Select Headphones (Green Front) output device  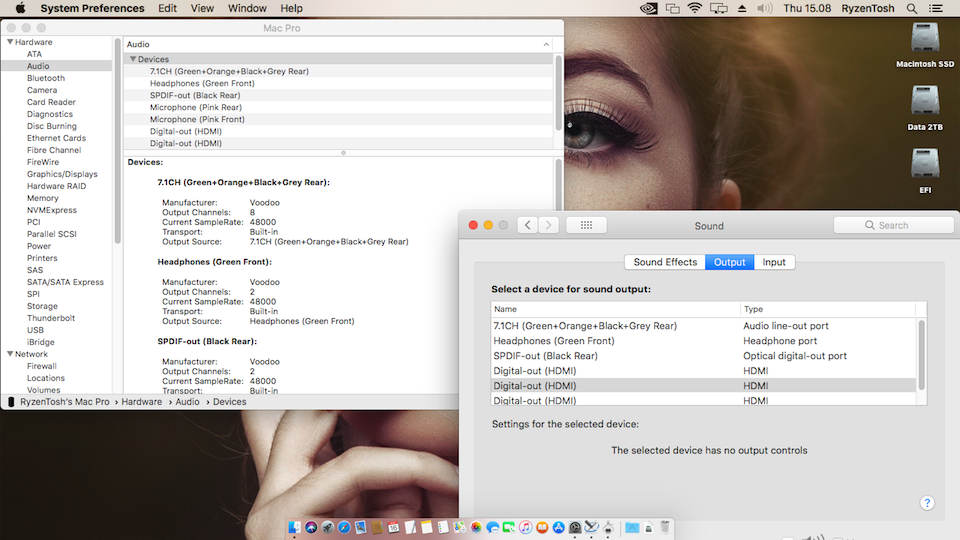pos(553,341)
